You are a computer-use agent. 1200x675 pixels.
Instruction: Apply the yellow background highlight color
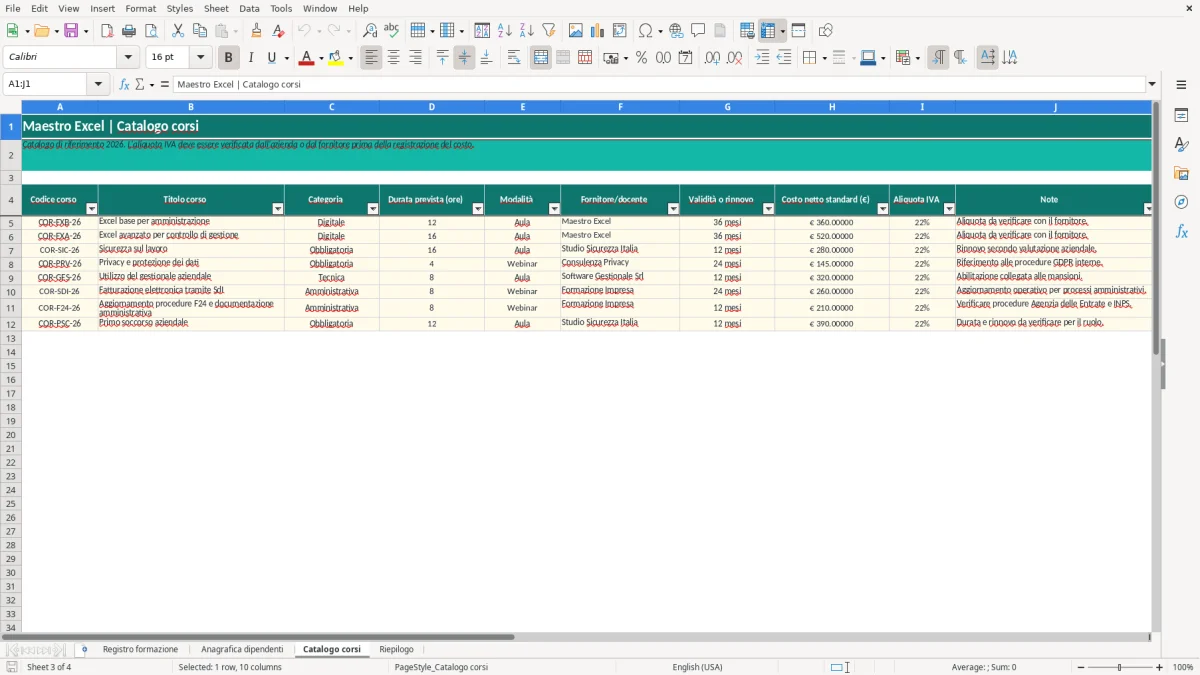335,58
